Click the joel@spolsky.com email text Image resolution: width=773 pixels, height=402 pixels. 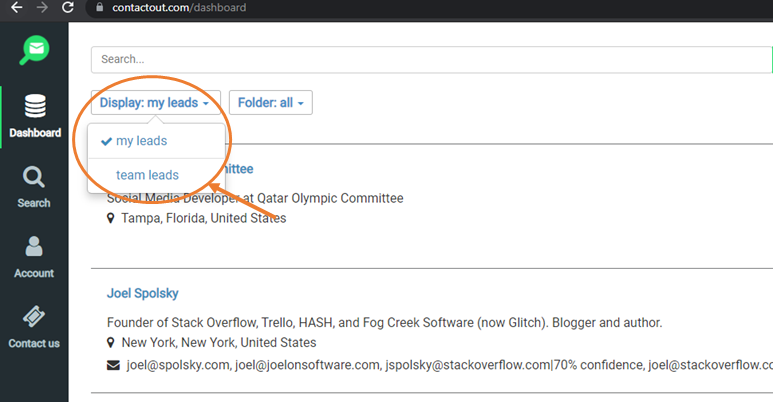[x=178, y=365]
